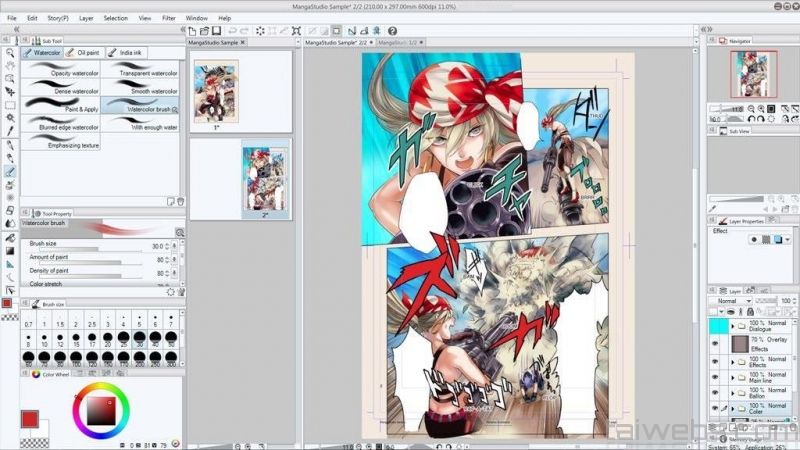Click the Scale/transform icon in toolbar

click(296, 31)
